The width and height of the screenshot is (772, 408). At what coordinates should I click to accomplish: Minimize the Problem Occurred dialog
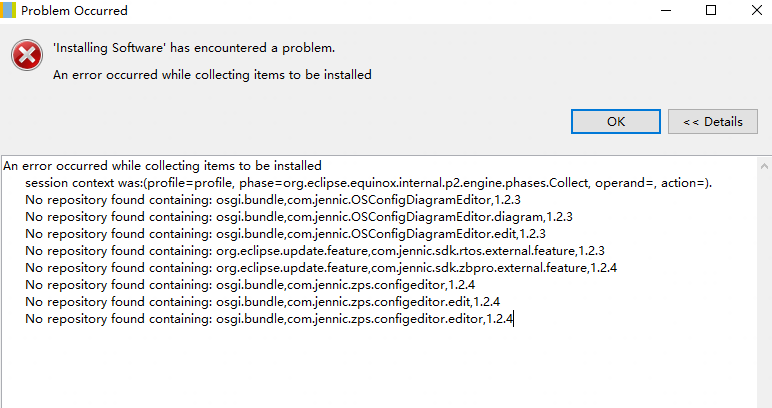point(664,10)
